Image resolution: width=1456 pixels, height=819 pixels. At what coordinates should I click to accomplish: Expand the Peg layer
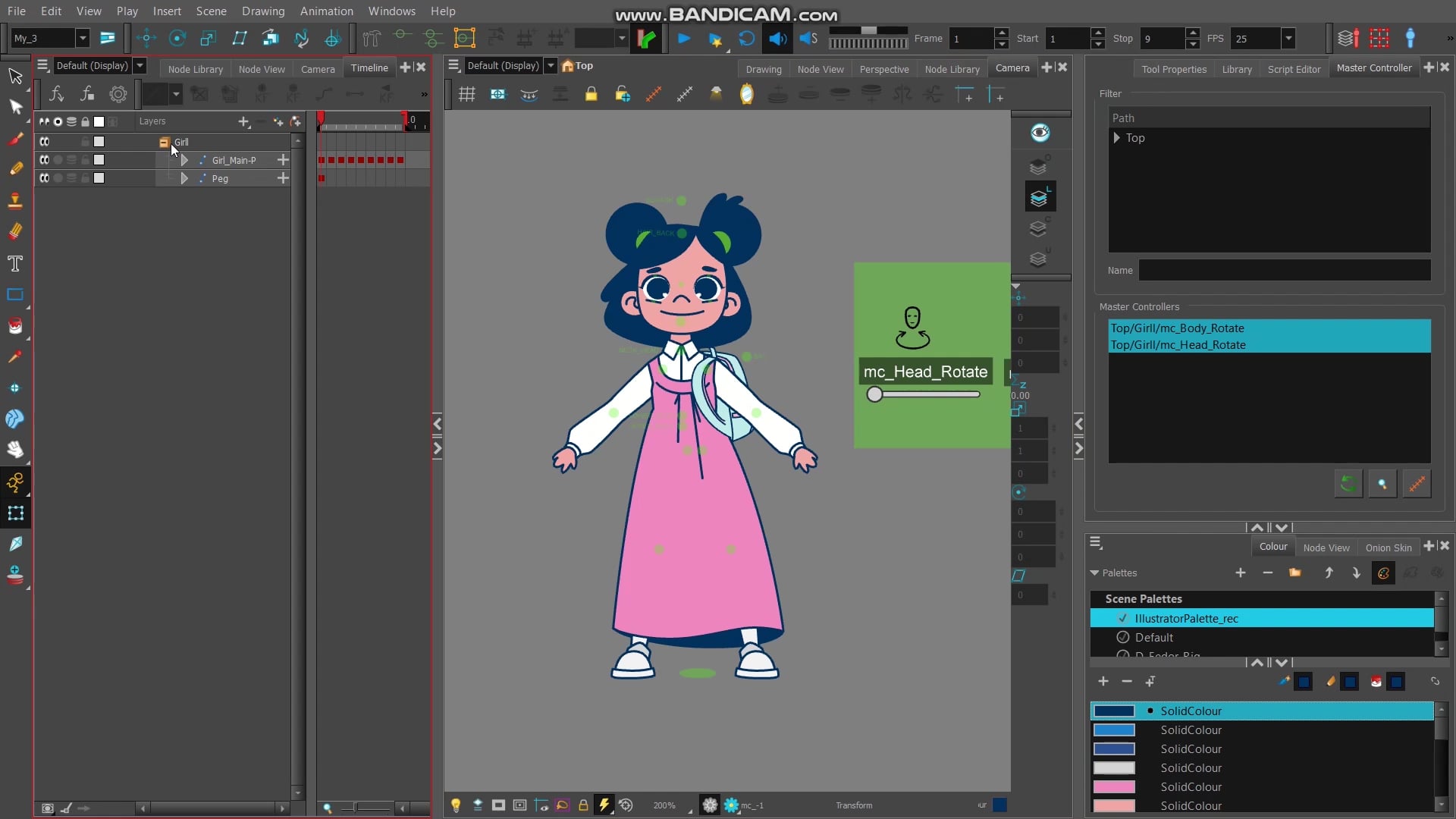[184, 178]
